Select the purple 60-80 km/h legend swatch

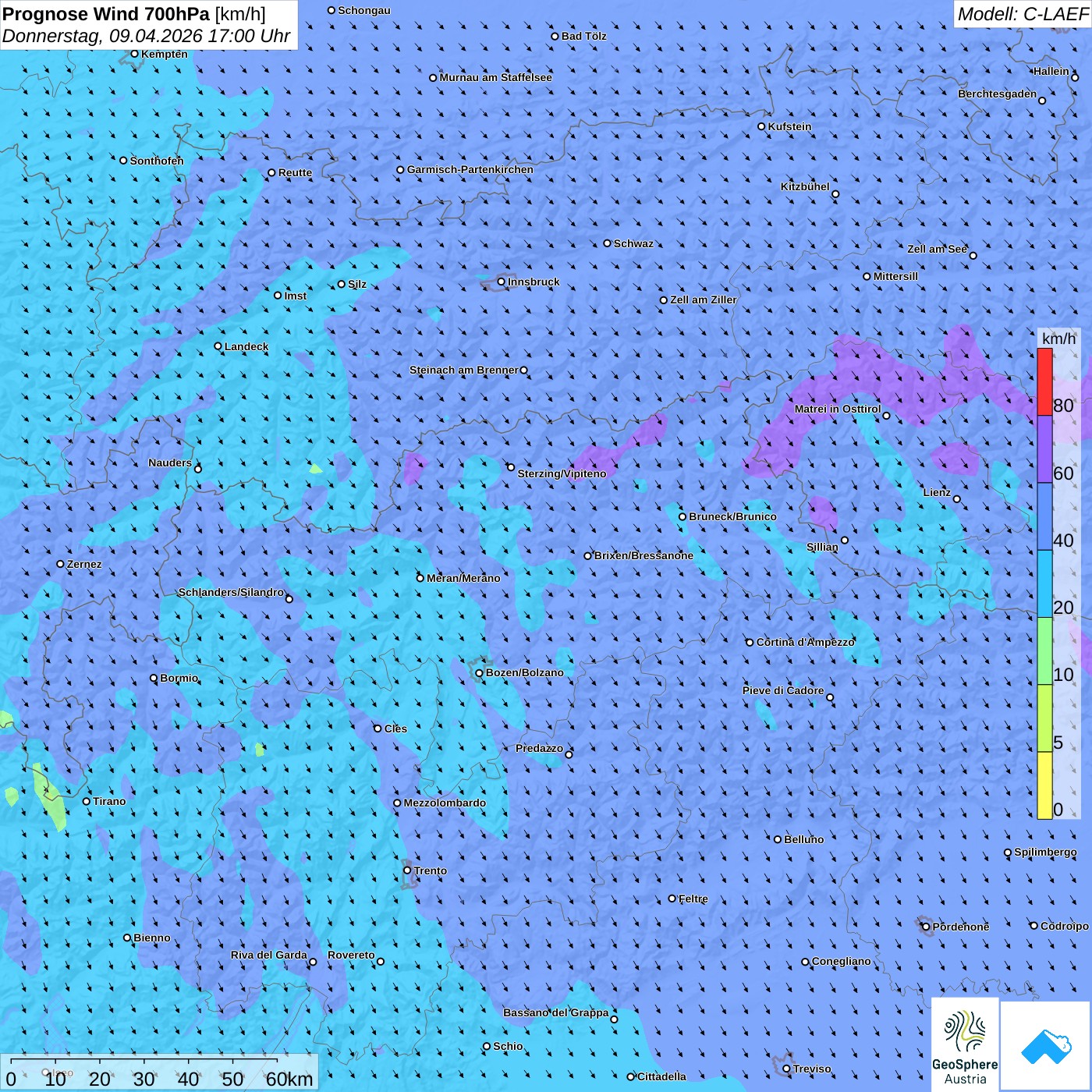coord(1044,449)
